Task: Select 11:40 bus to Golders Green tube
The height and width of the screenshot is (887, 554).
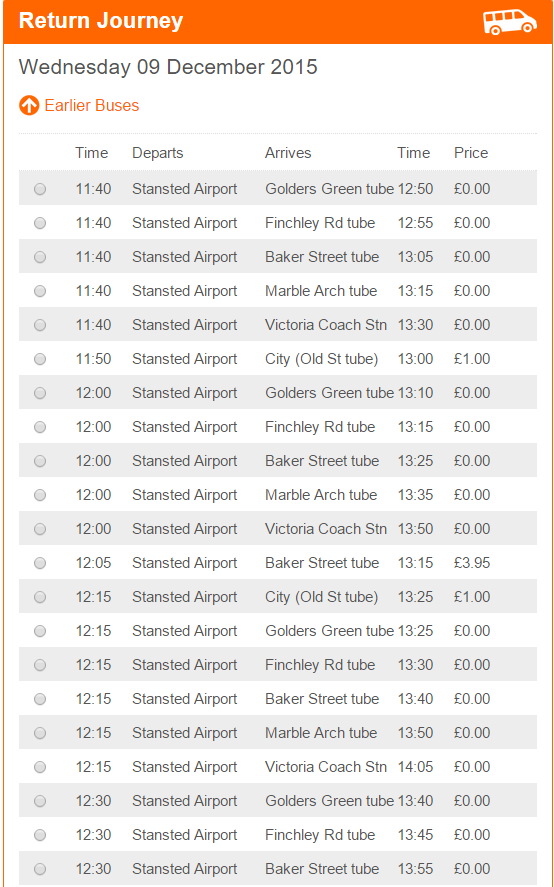Action: point(40,189)
